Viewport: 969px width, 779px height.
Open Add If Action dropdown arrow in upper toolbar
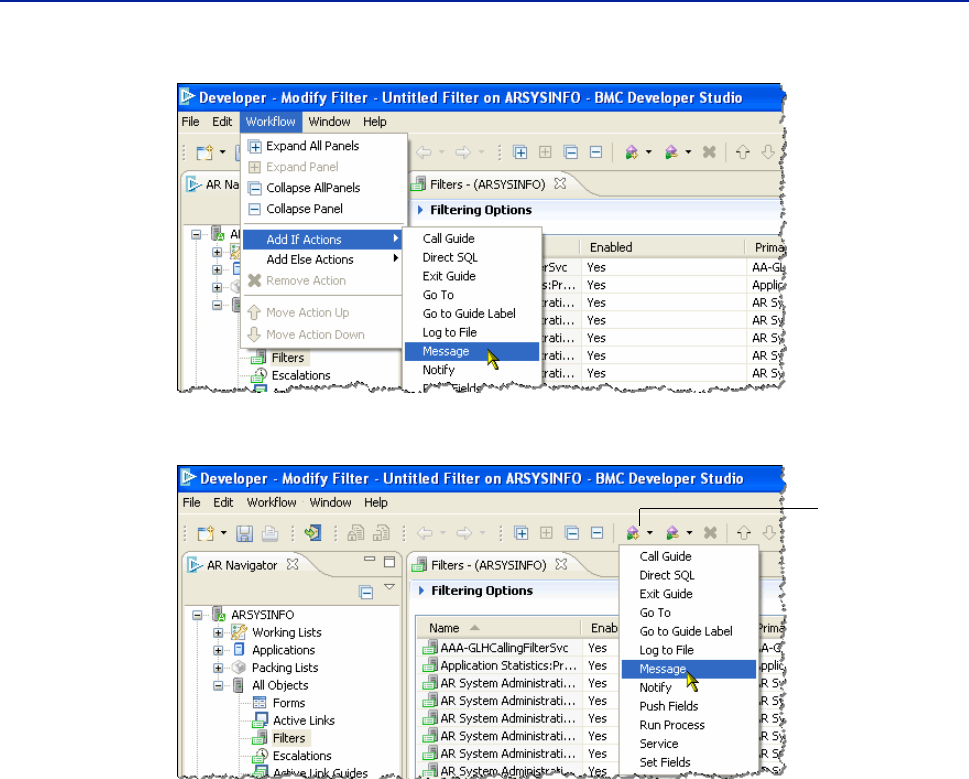click(648, 152)
